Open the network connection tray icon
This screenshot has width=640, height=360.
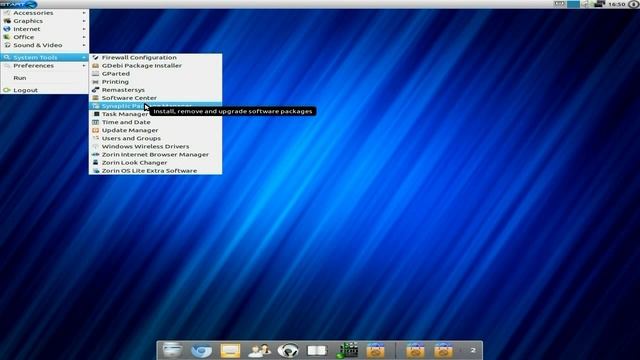click(599, 4)
